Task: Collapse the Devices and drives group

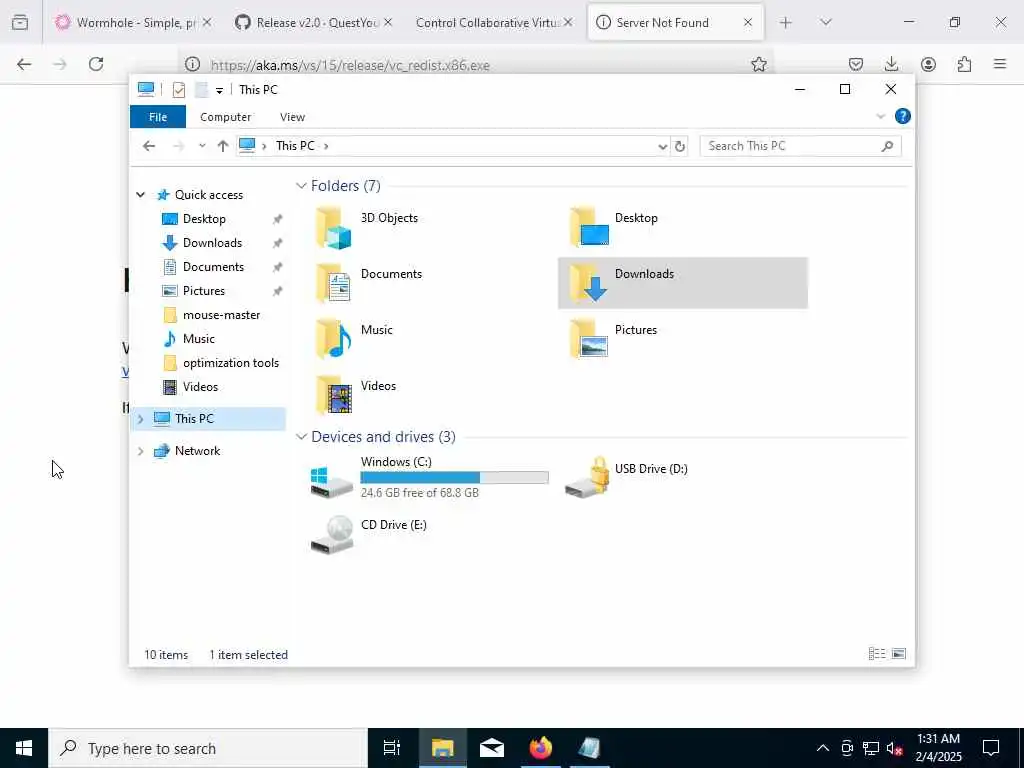Action: coord(301,437)
